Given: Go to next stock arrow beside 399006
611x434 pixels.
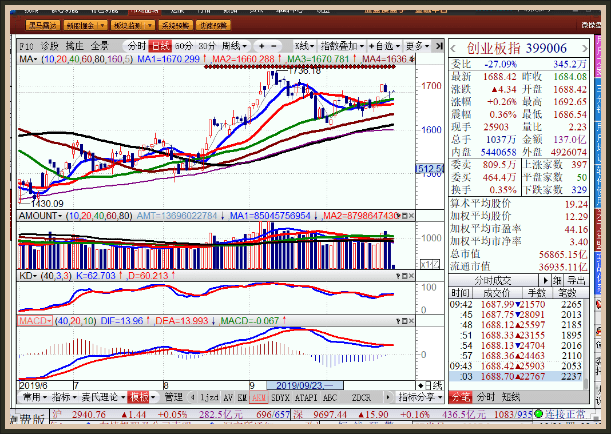Looking at the screenshot, I should [x=584, y=49].
